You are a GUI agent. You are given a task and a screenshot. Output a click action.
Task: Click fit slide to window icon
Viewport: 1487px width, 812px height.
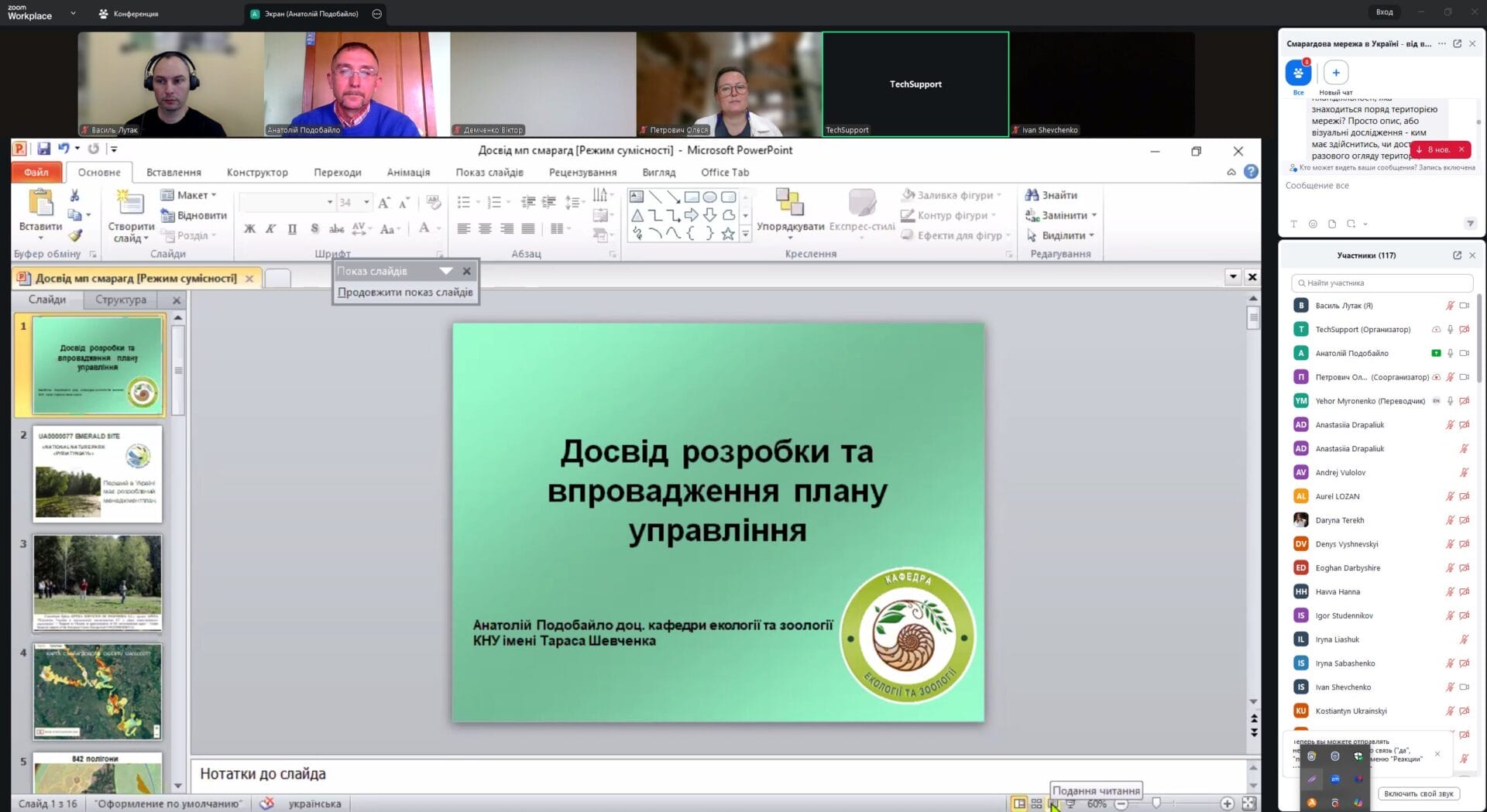[x=1248, y=803]
